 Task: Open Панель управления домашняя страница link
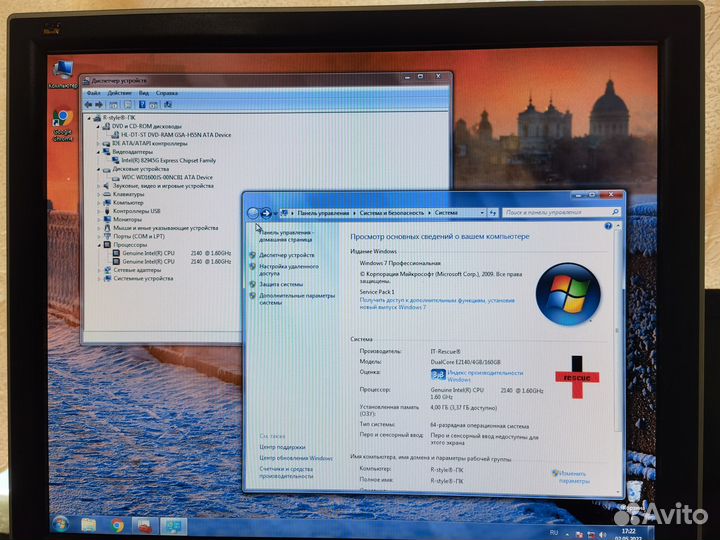click(x=286, y=236)
